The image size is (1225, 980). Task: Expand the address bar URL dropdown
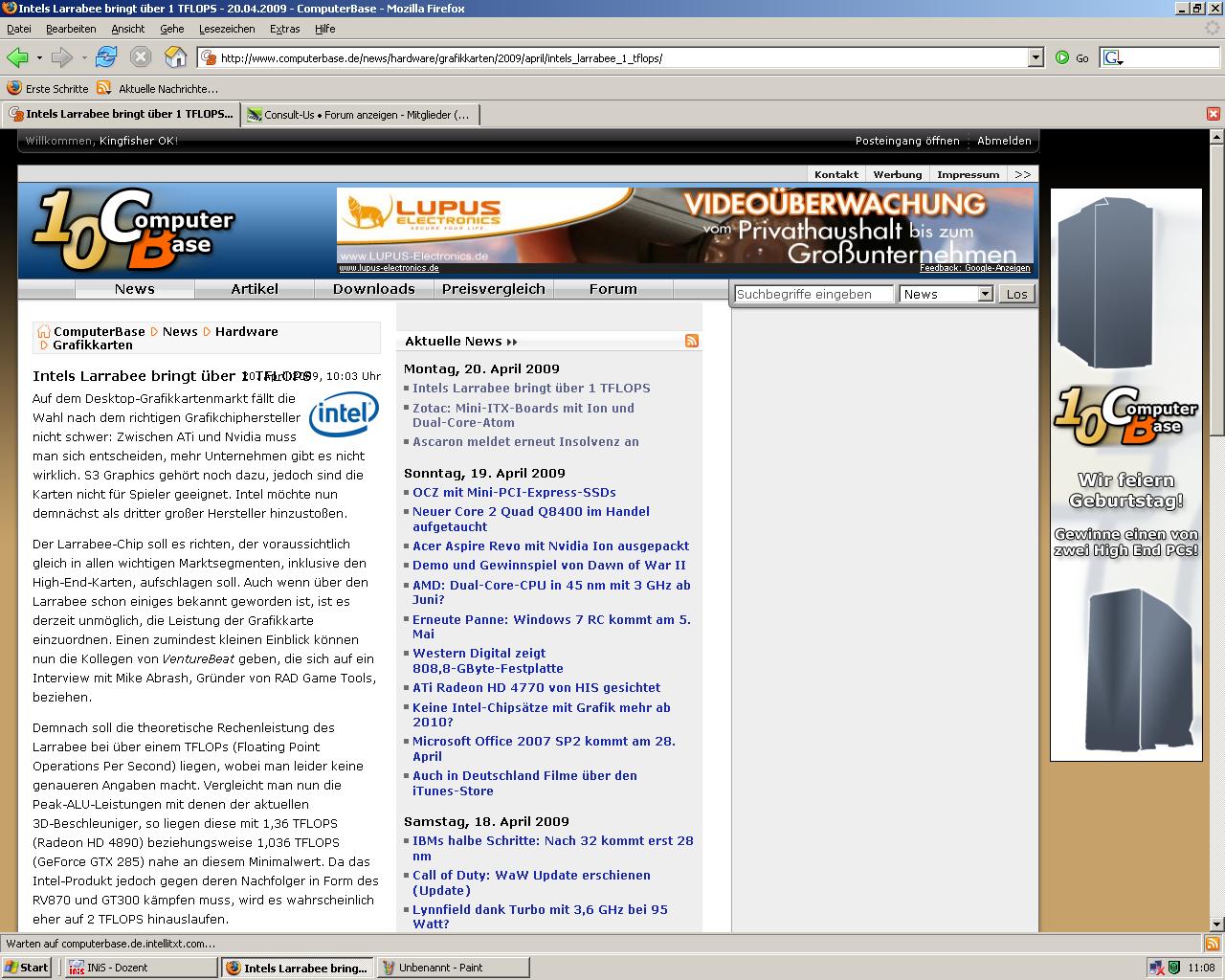pyautogui.click(x=1036, y=58)
